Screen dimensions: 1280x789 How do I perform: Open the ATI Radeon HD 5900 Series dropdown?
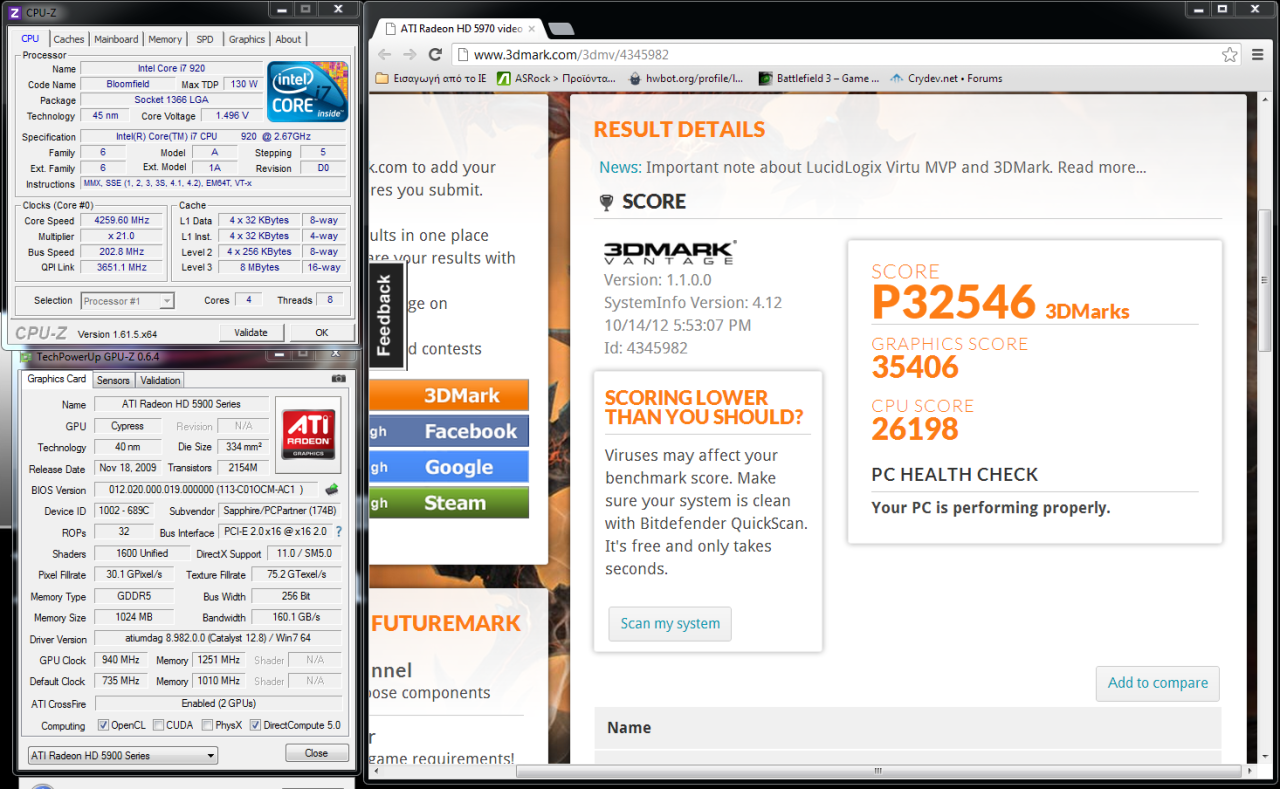122,755
